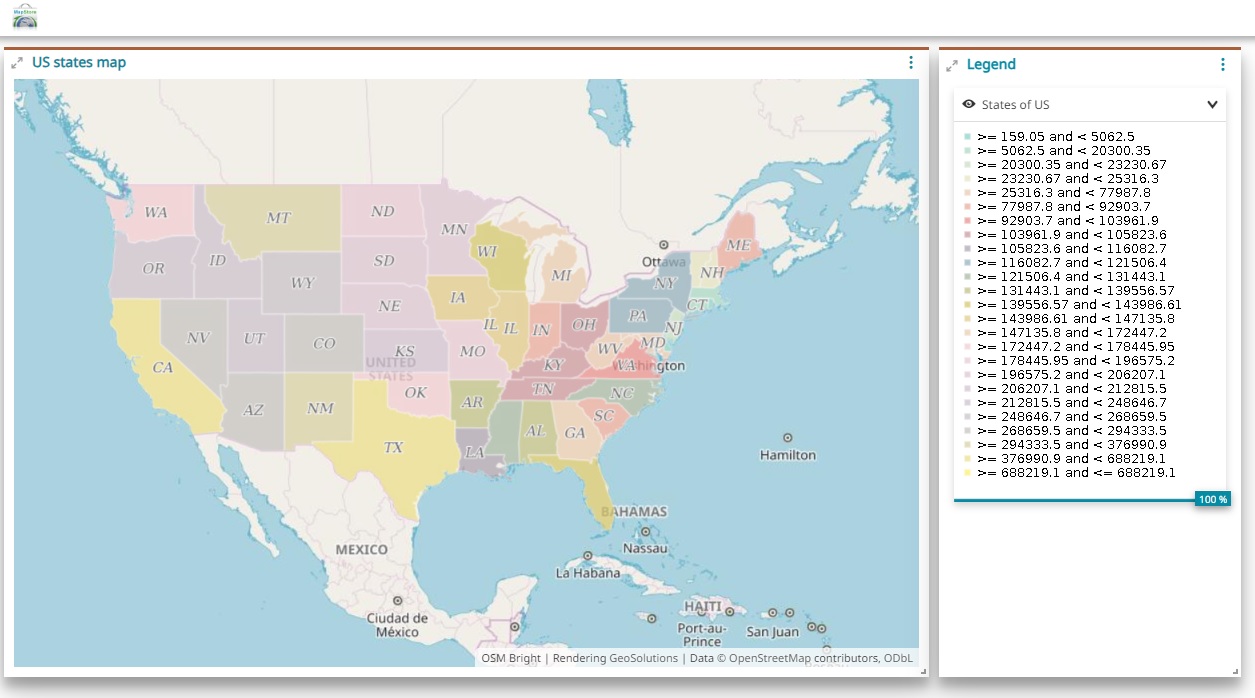Maximize the US states map widget

pyautogui.click(x=17, y=63)
